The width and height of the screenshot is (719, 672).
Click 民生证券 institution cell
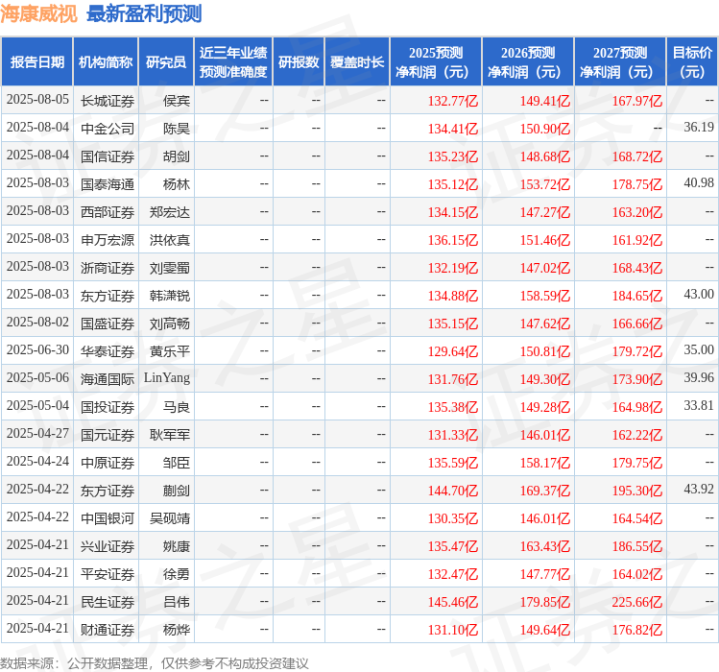pos(107,602)
